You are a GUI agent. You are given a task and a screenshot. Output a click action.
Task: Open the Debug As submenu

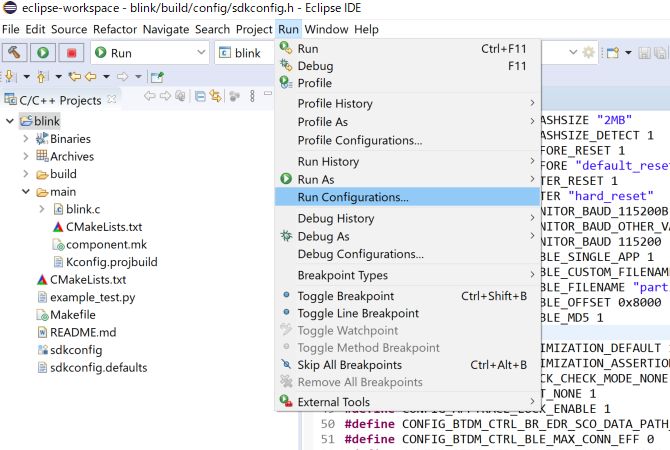[408, 236]
